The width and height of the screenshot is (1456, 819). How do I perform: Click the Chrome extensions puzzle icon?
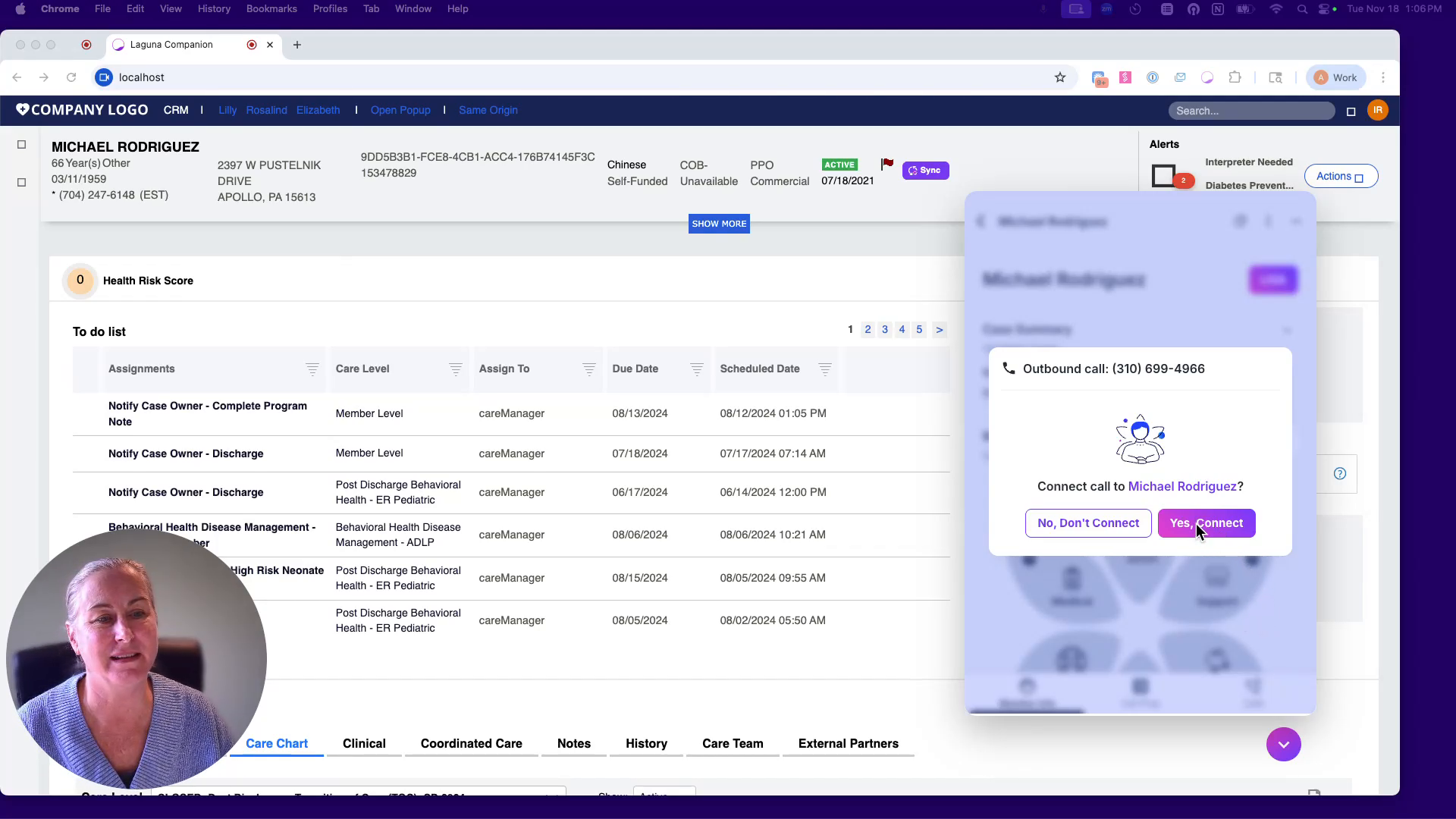point(1235,77)
